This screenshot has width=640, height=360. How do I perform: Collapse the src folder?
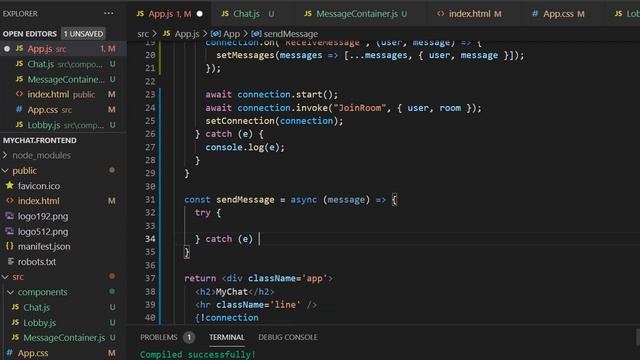[63, 277]
